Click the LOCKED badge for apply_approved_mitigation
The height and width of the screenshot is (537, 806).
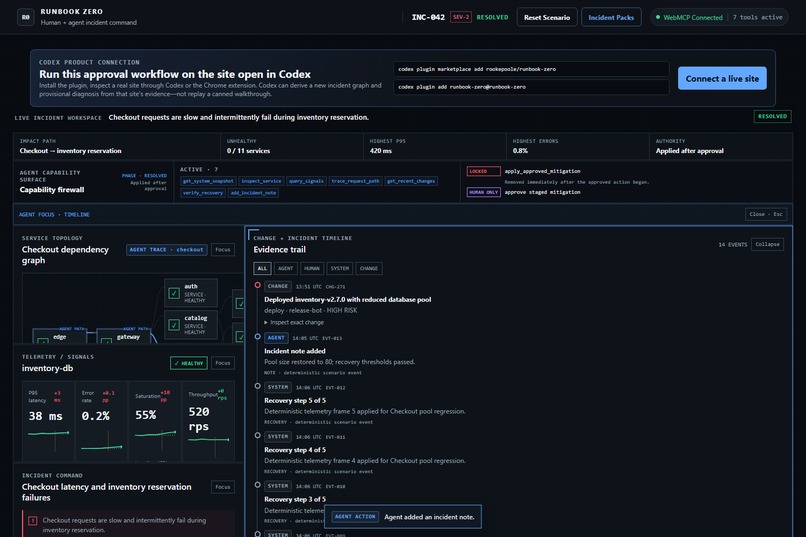[483, 171]
